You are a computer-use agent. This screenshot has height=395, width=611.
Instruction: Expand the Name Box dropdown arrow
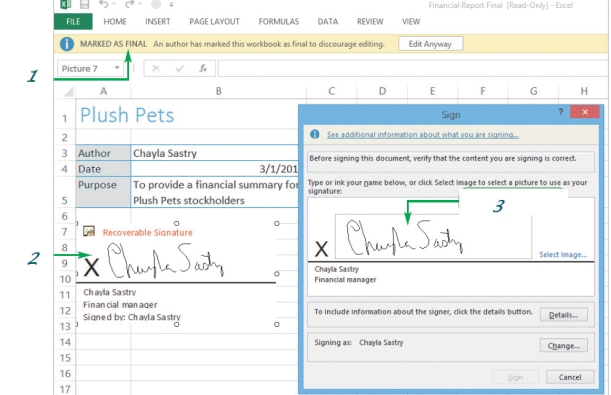(117, 68)
